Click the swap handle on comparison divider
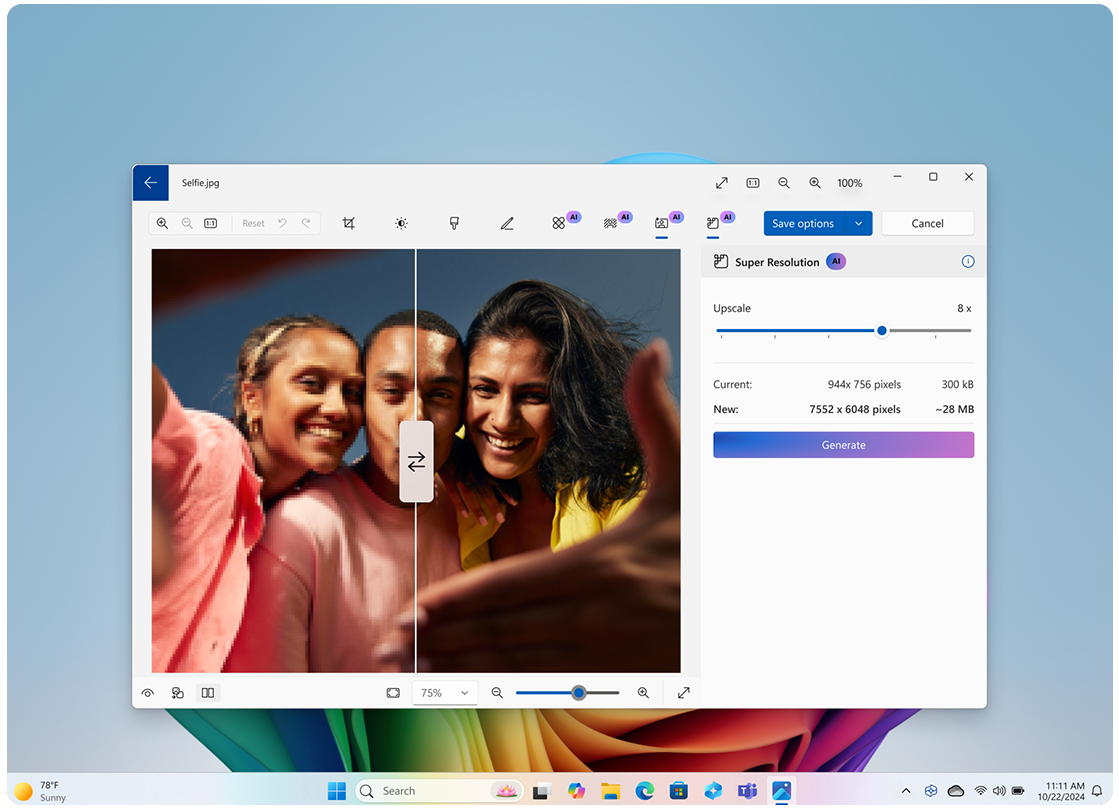 pos(416,461)
